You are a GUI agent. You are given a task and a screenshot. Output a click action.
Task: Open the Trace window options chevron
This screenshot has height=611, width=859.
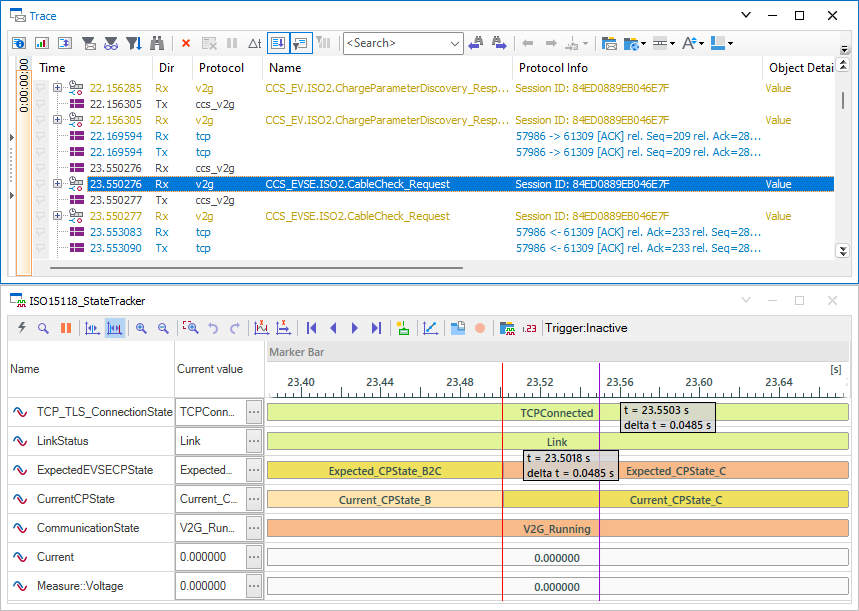pos(746,15)
